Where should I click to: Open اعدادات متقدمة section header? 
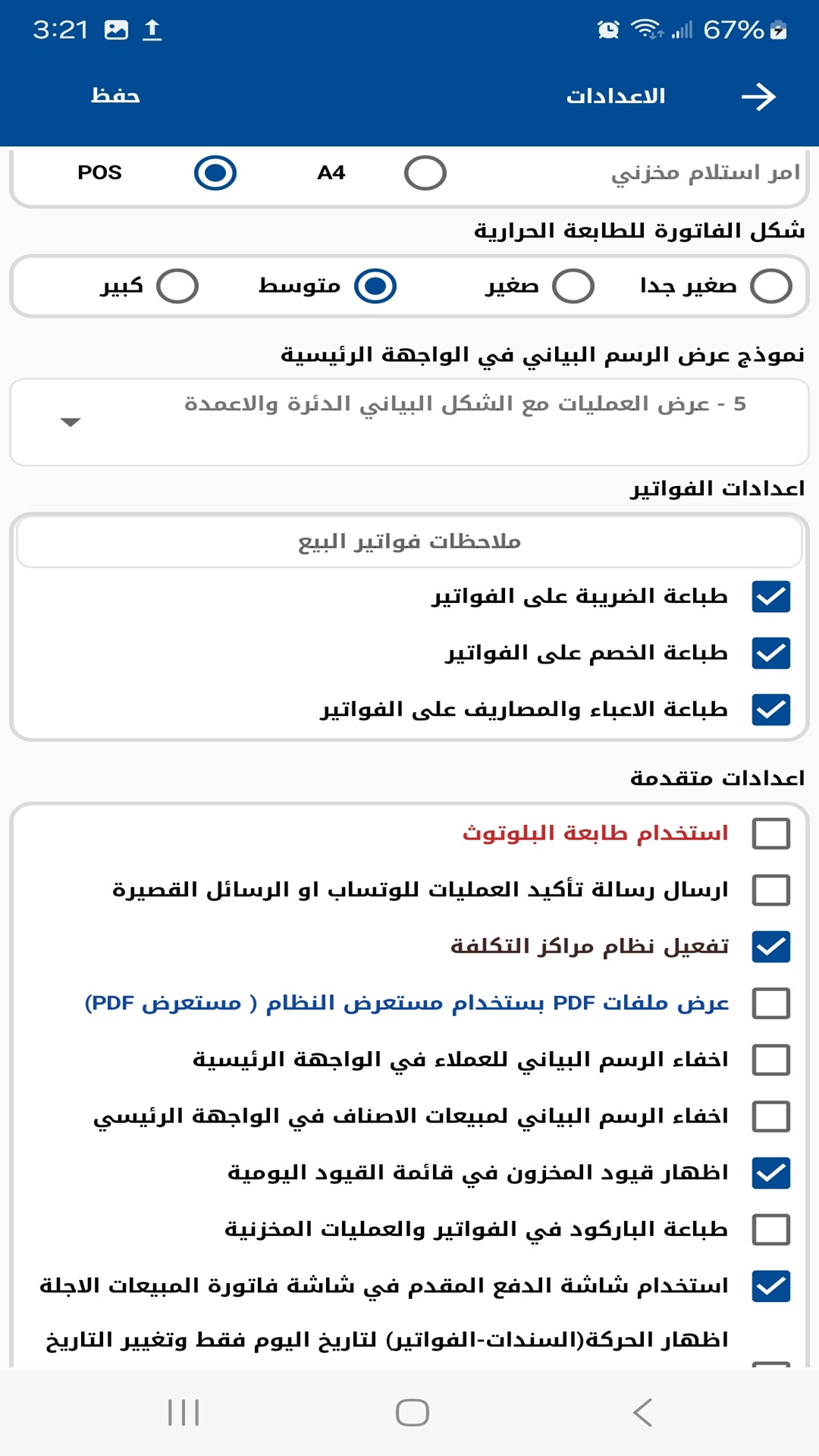pos(717,776)
